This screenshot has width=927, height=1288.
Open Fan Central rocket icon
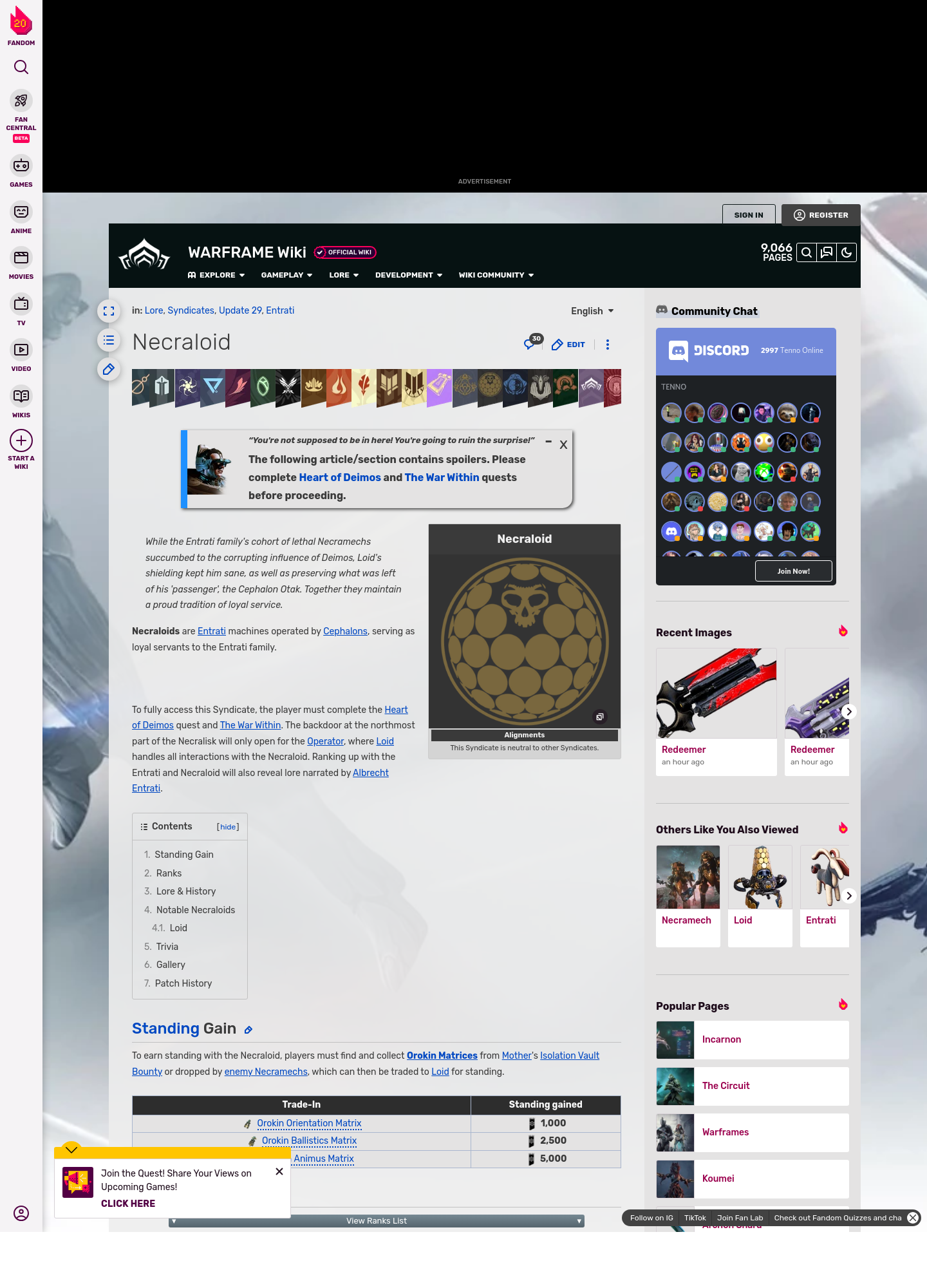(x=21, y=101)
